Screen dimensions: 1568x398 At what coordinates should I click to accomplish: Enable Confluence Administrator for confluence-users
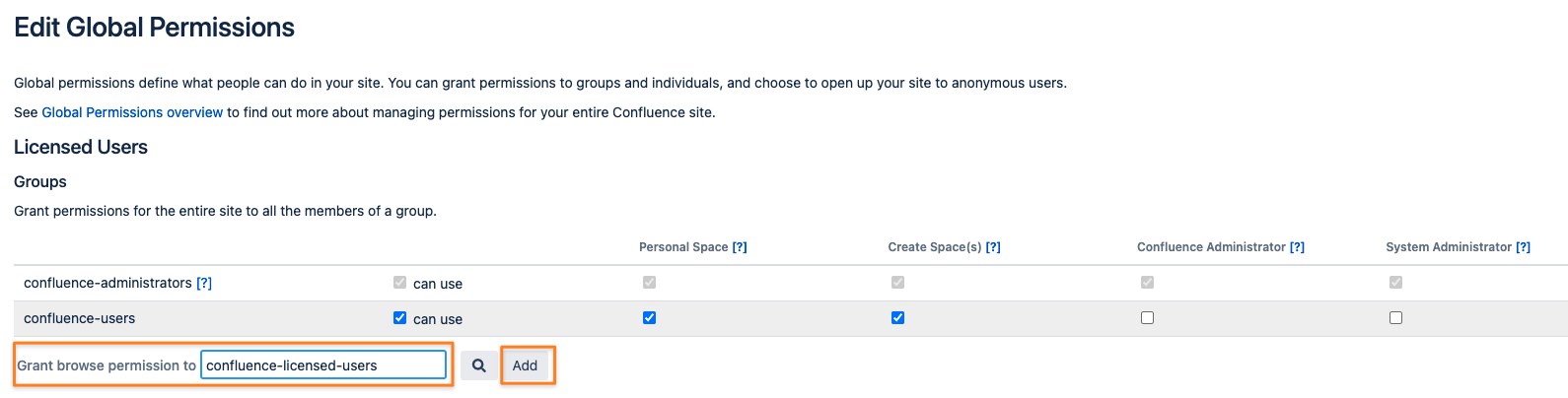1147,317
